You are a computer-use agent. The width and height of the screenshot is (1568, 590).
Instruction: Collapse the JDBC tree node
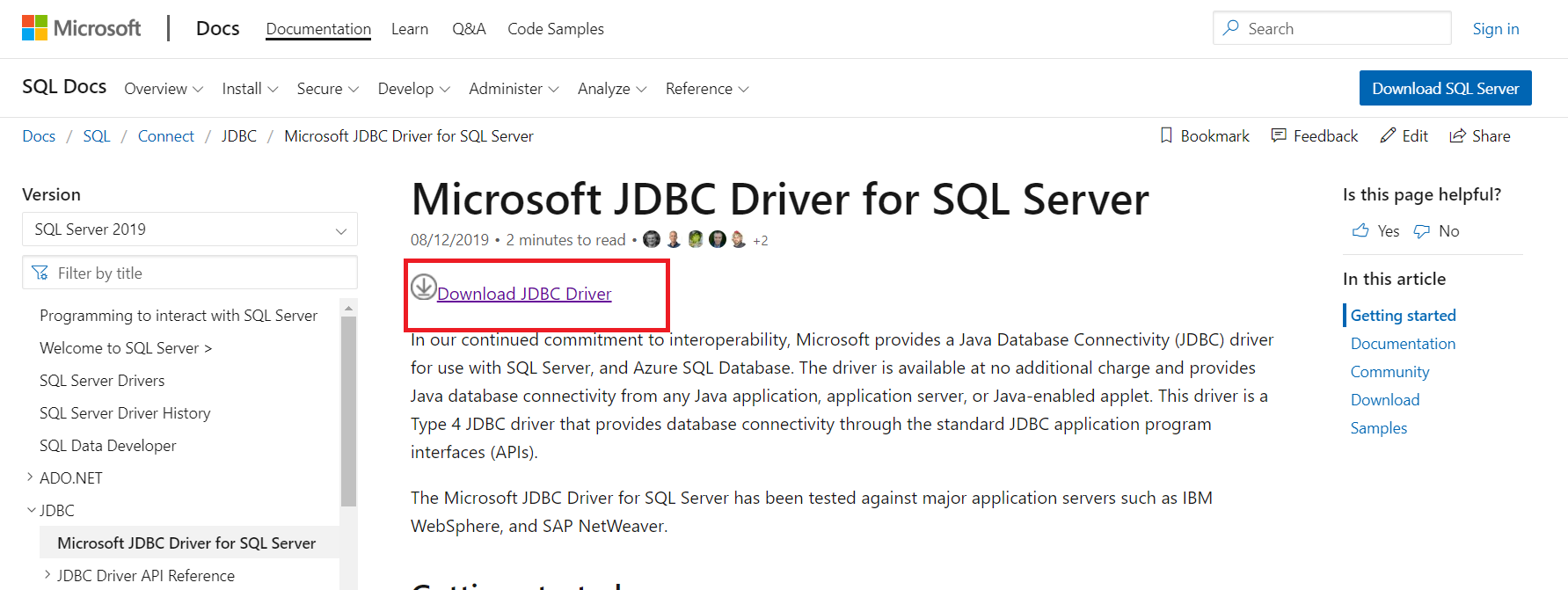(x=32, y=510)
